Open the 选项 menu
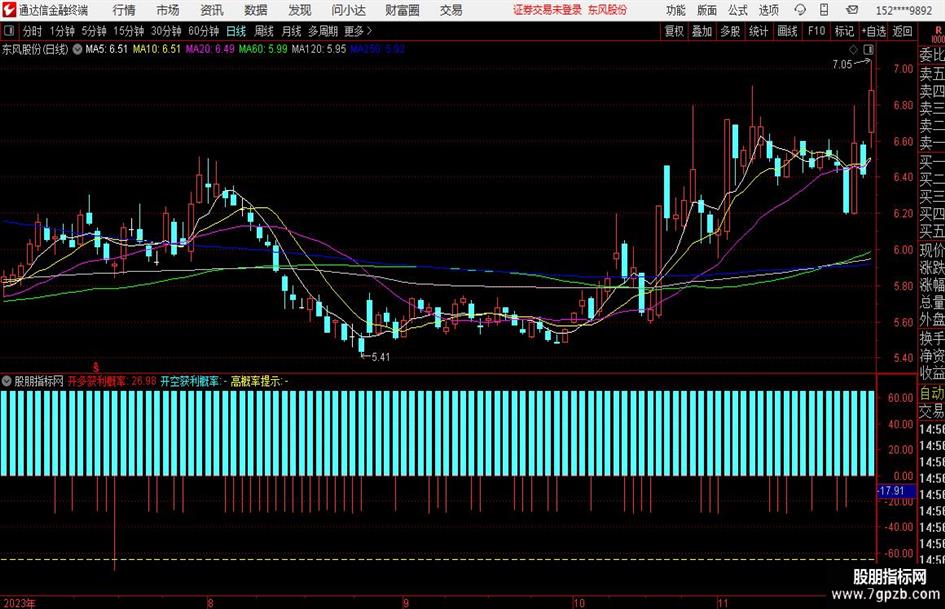Screen dimensions: 945x609 769,10
